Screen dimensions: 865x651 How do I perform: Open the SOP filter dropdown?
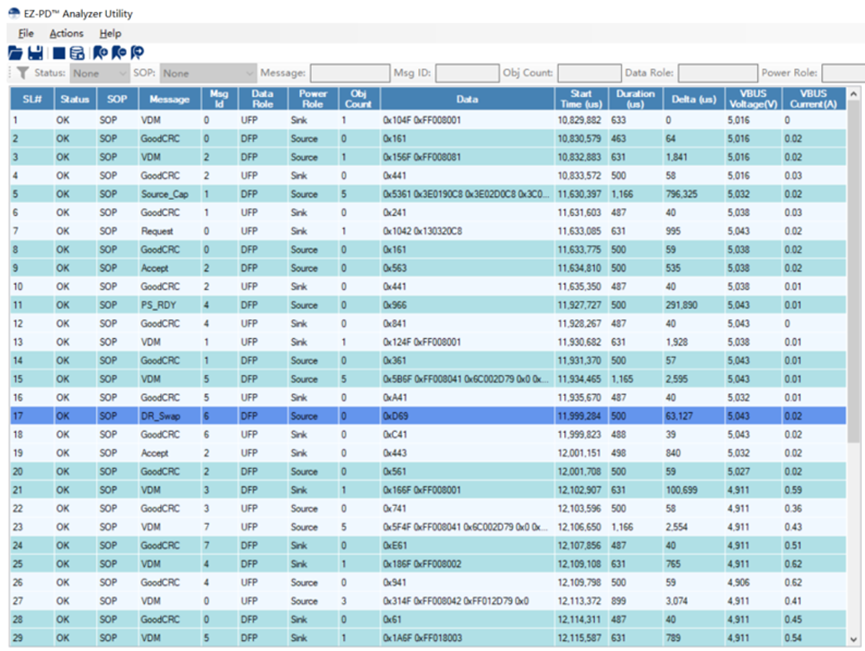tap(209, 73)
